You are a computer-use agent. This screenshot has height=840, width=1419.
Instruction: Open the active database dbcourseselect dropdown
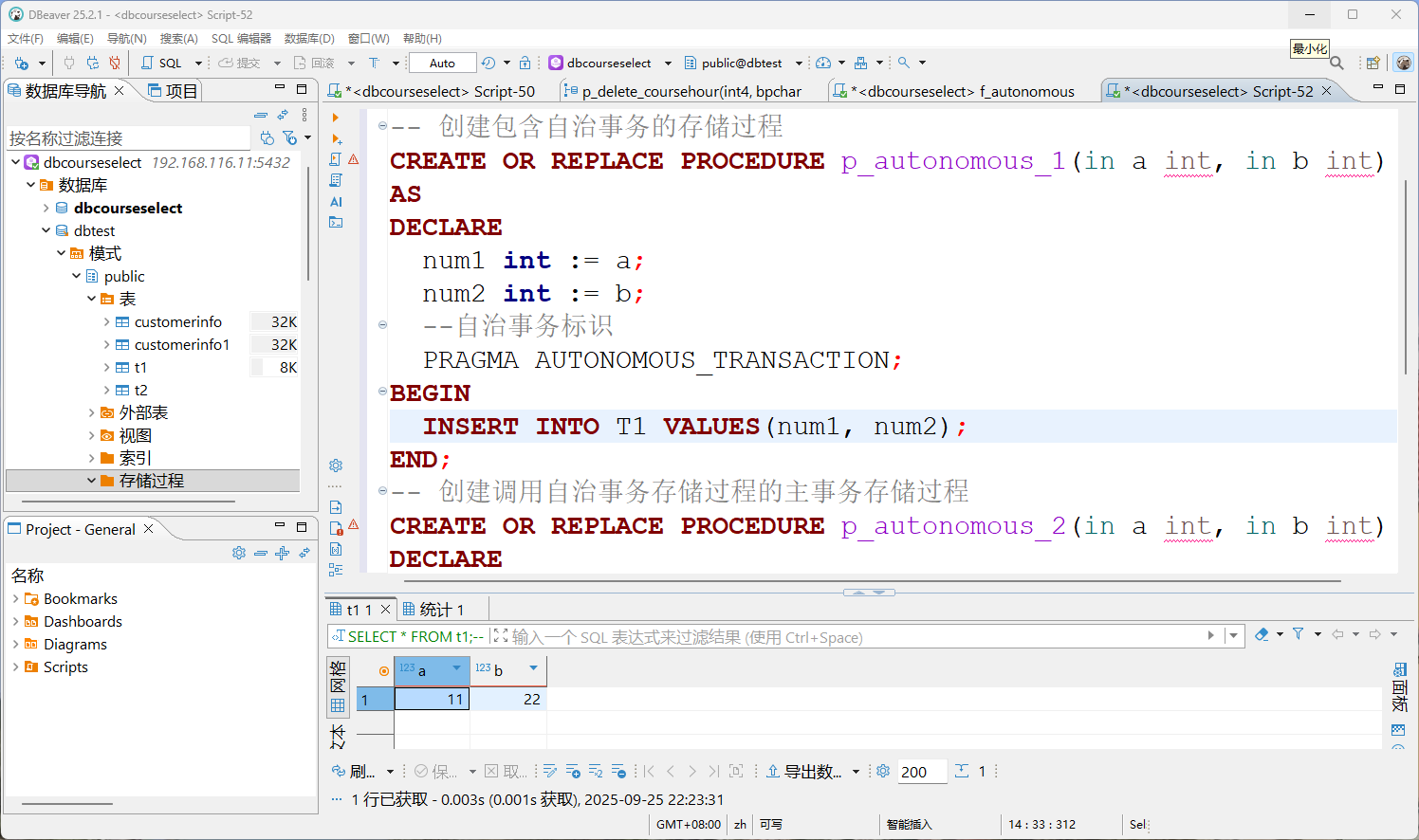610,64
